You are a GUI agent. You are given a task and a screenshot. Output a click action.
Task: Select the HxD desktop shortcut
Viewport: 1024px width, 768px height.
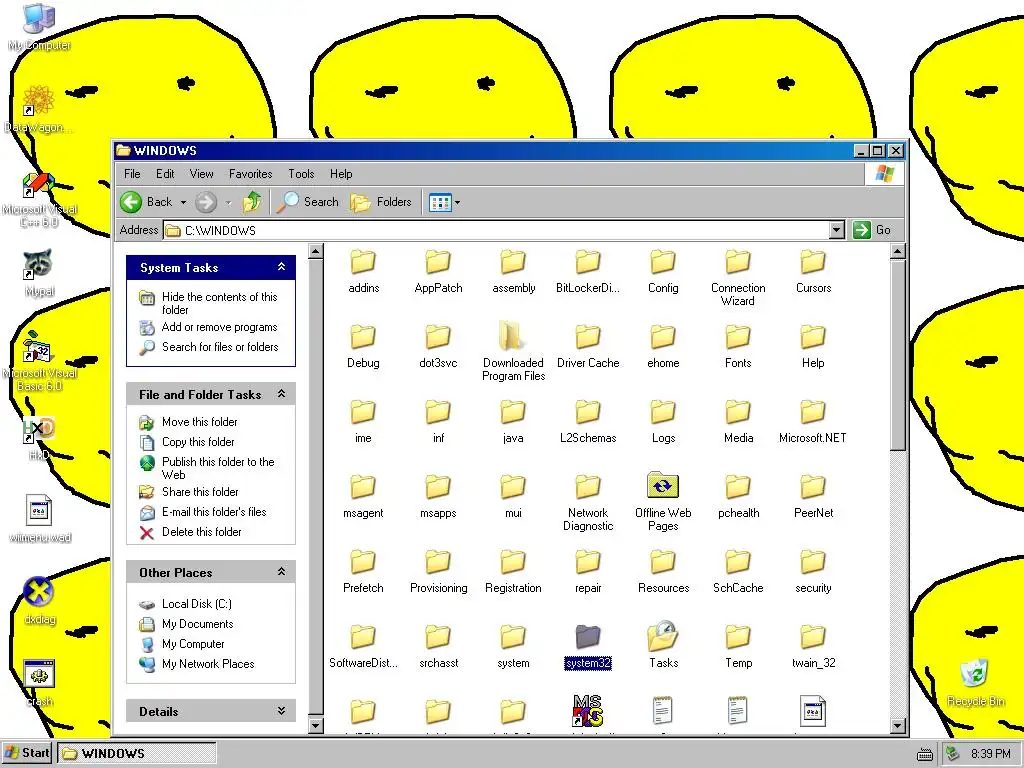tap(39, 437)
